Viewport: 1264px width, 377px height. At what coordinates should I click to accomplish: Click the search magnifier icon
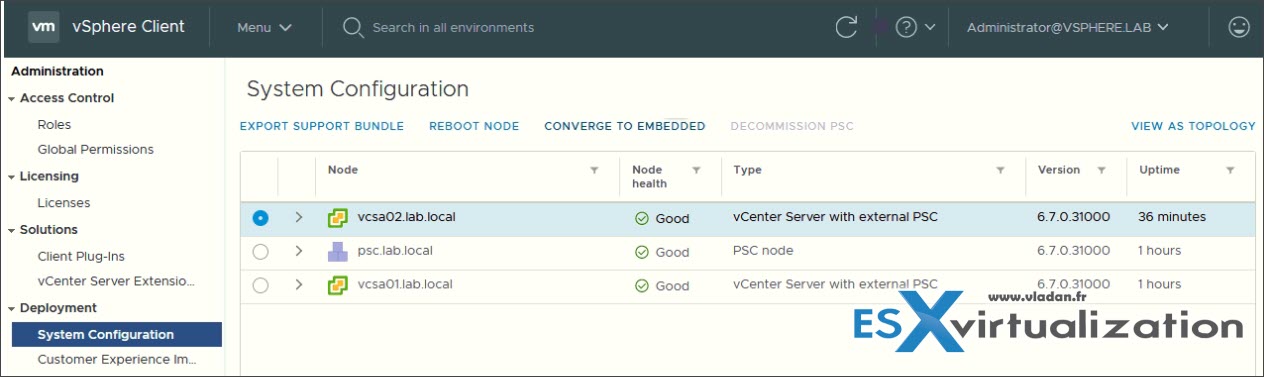pyautogui.click(x=352, y=28)
